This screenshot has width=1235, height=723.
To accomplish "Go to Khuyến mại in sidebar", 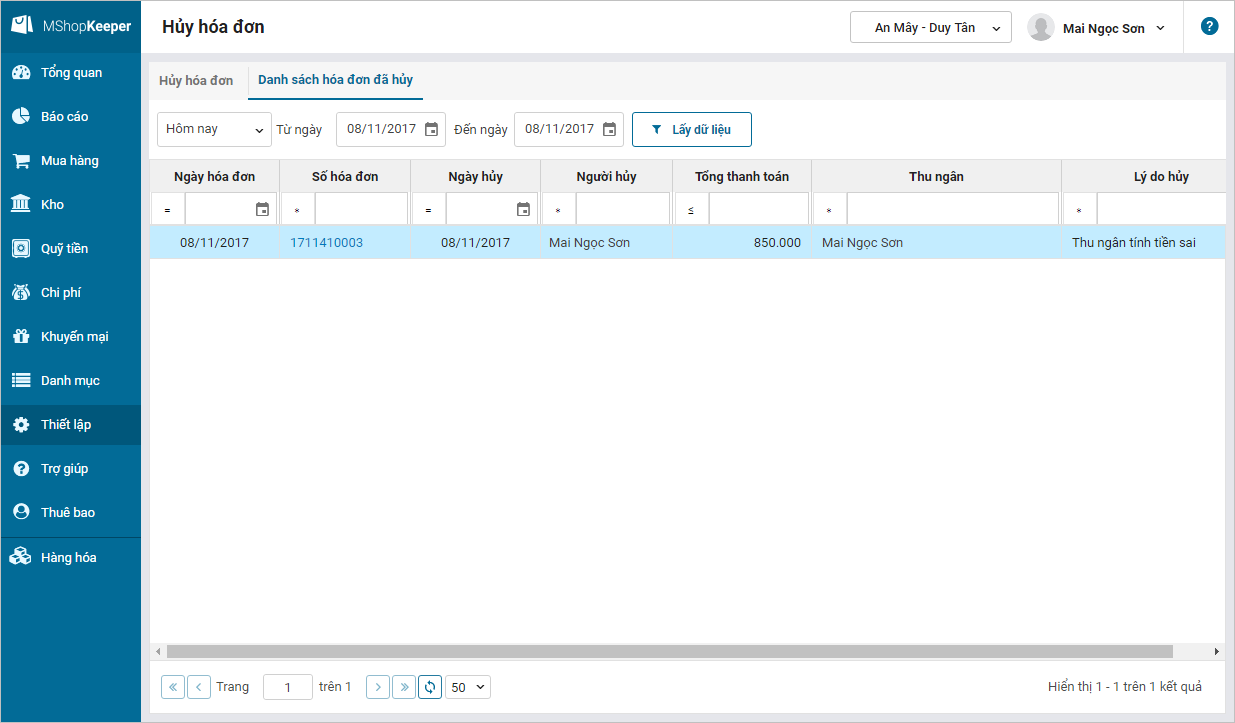I will point(74,337).
